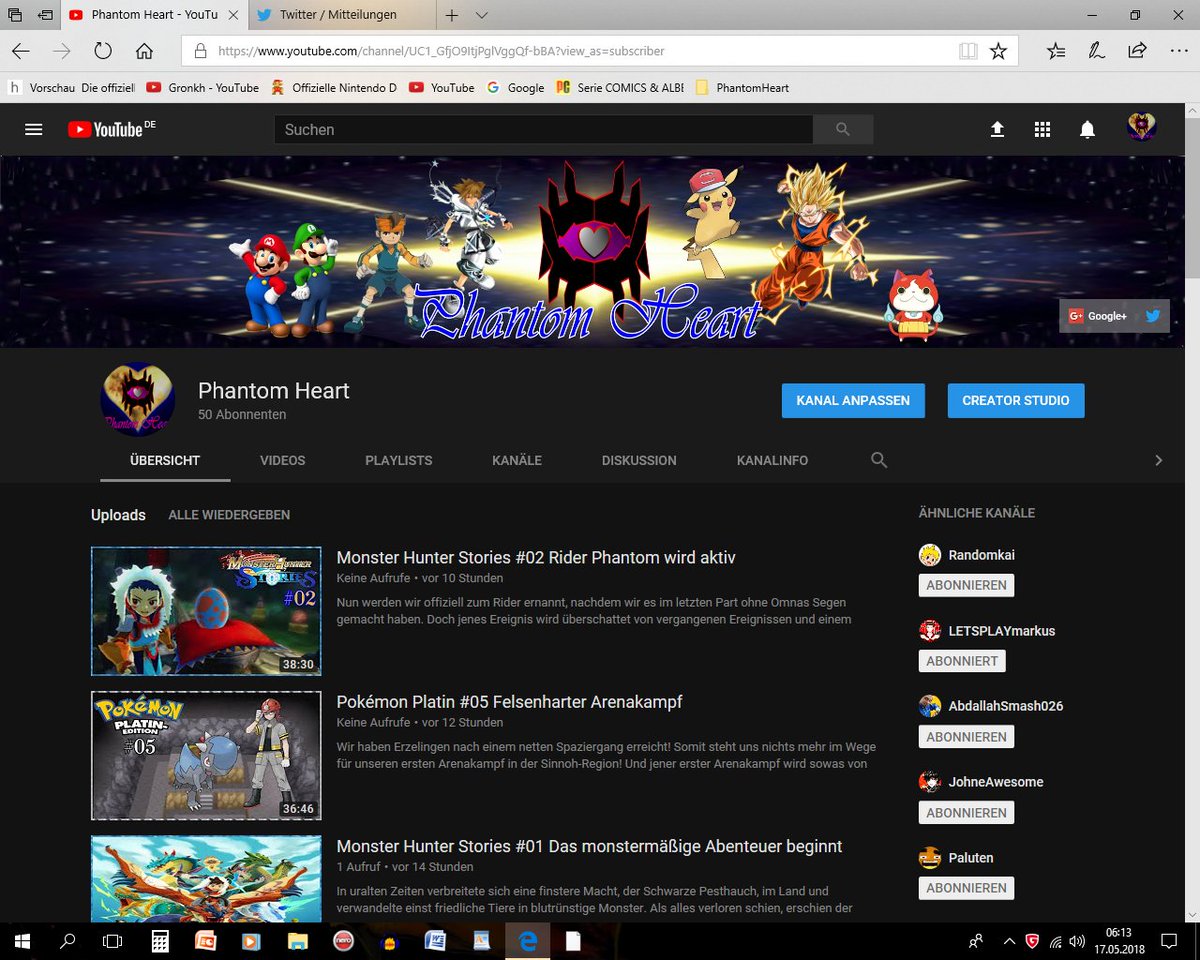Show tab previews dropdown chevron

point(481,15)
